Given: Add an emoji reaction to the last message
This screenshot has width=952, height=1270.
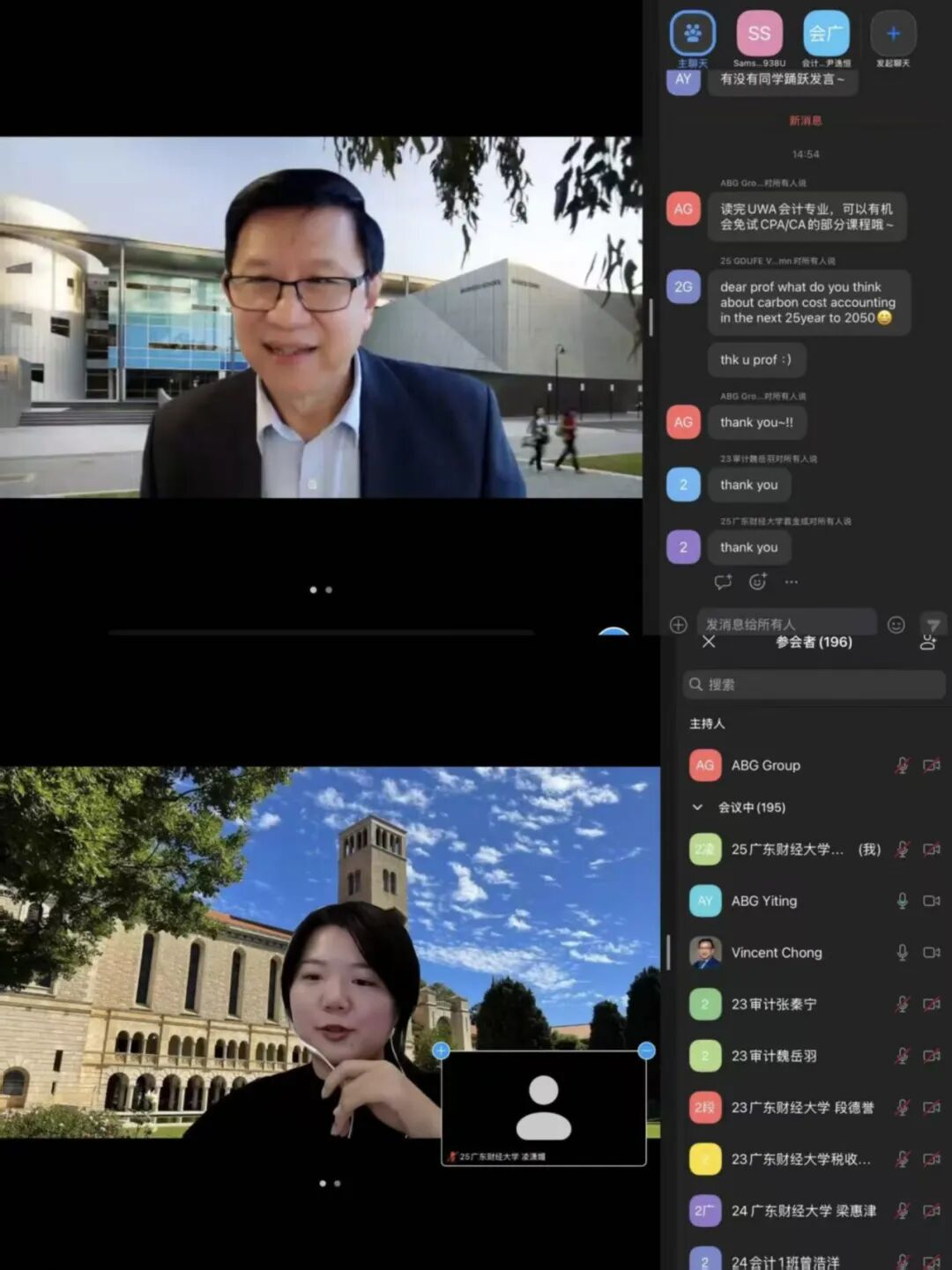Looking at the screenshot, I should point(757,582).
